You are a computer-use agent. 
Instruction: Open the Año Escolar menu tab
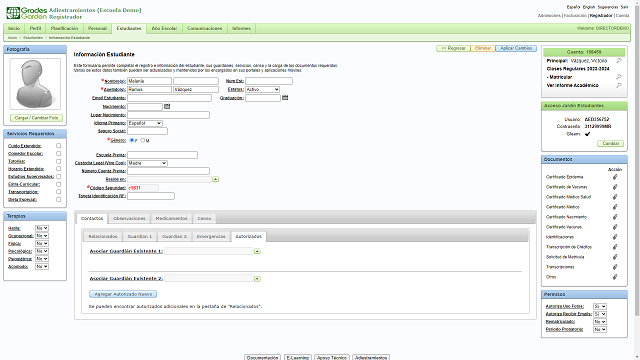click(164, 29)
